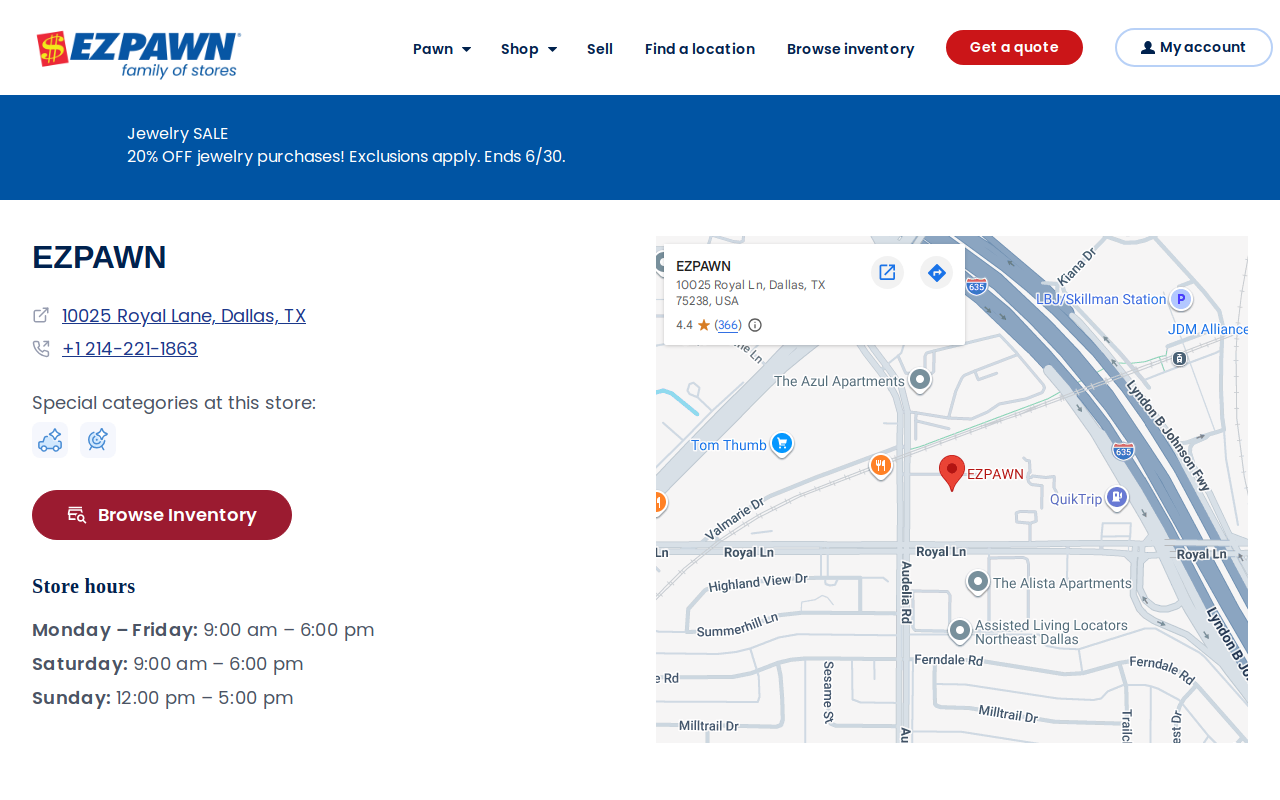
Task: Click the red Browse Inventory button
Action: 162,515
